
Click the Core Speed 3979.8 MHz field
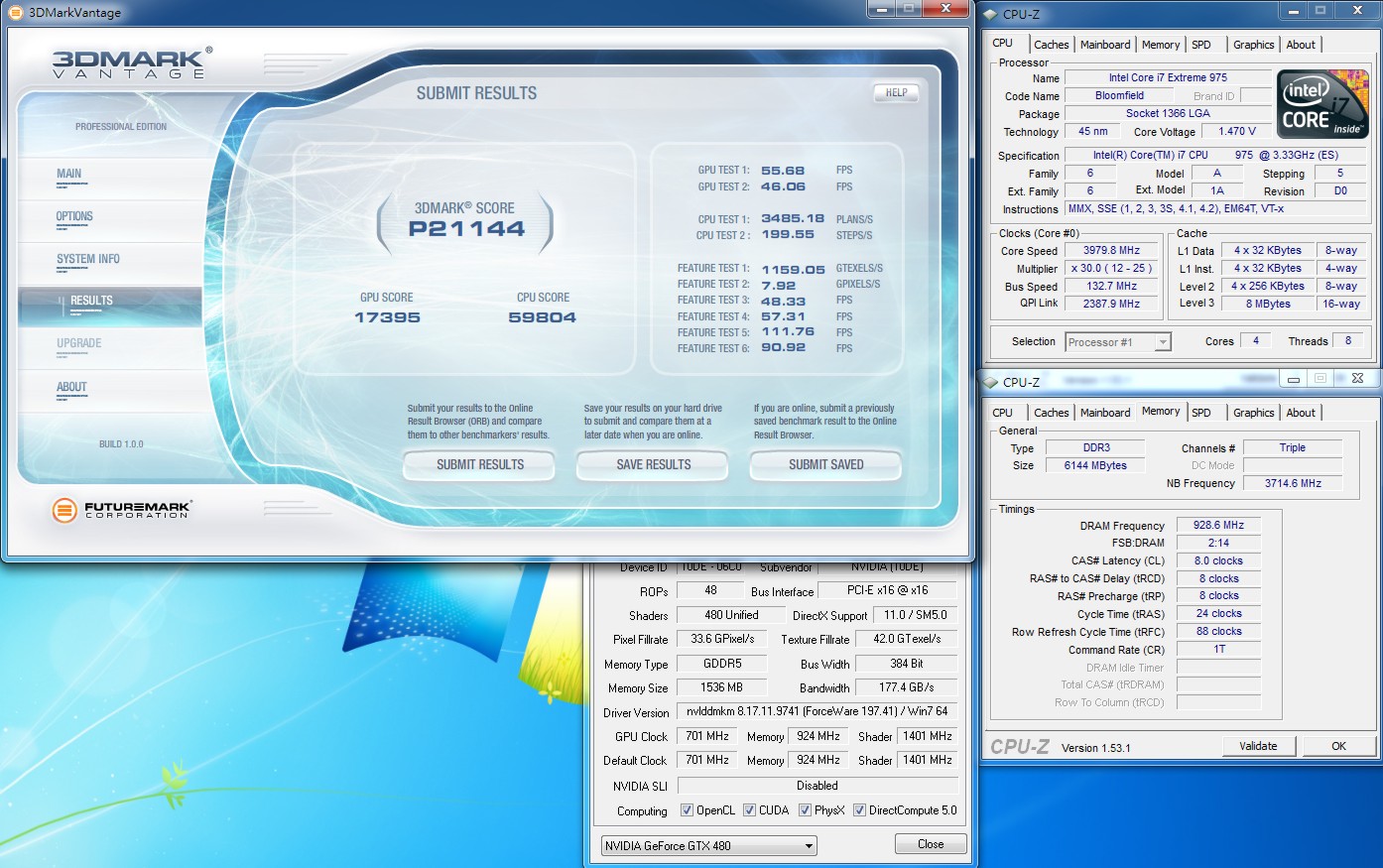pyautogui.click(x=1111, y=251)
